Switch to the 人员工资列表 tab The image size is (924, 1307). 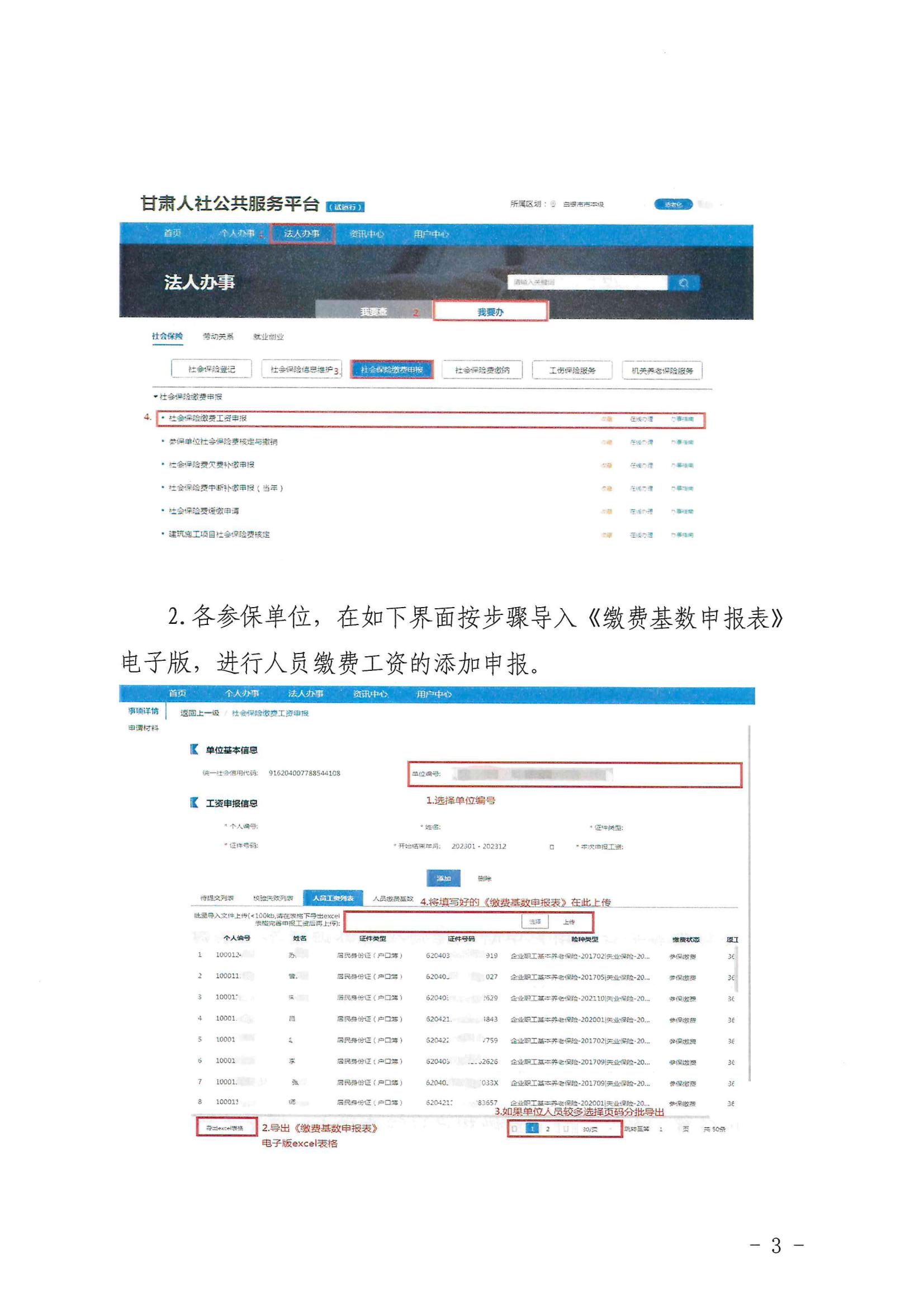pos(333,898)
